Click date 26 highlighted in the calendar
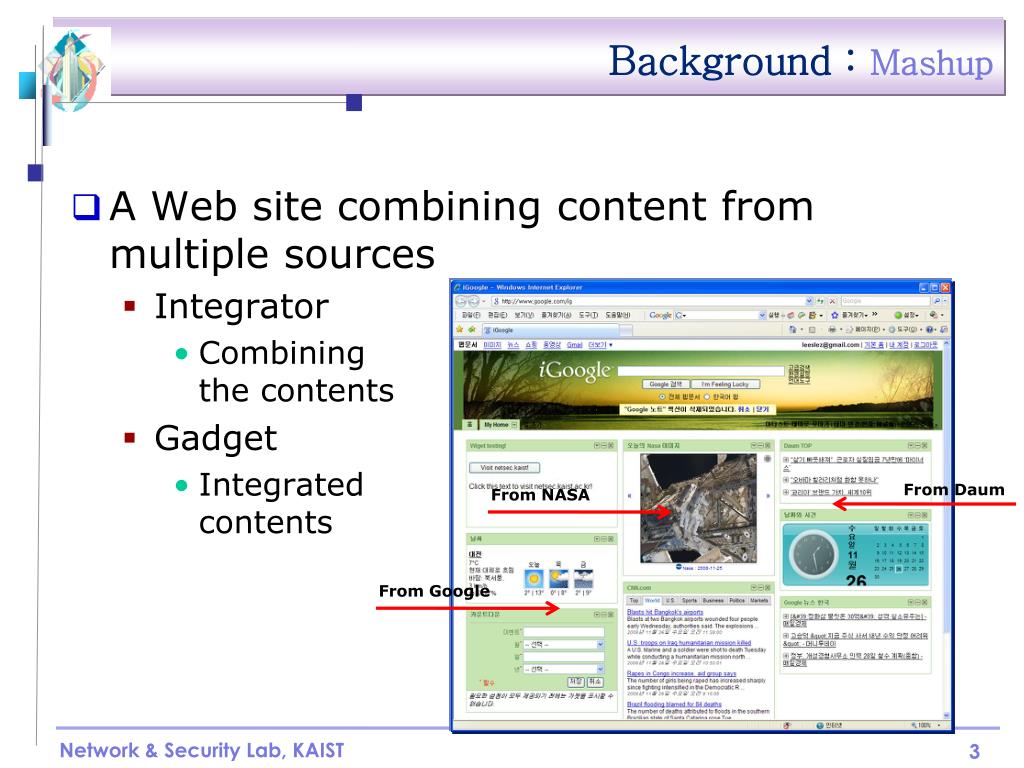 tap(899, 569)
